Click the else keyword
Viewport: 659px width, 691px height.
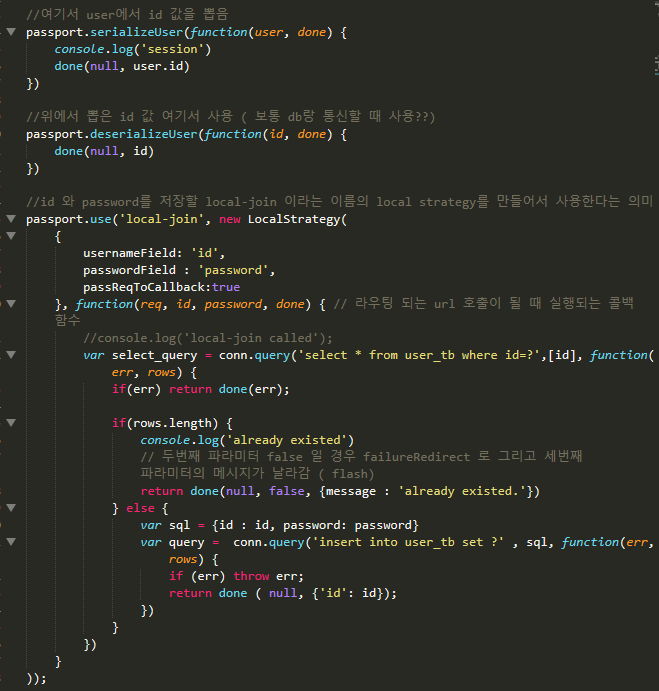(x=140, y=508)
